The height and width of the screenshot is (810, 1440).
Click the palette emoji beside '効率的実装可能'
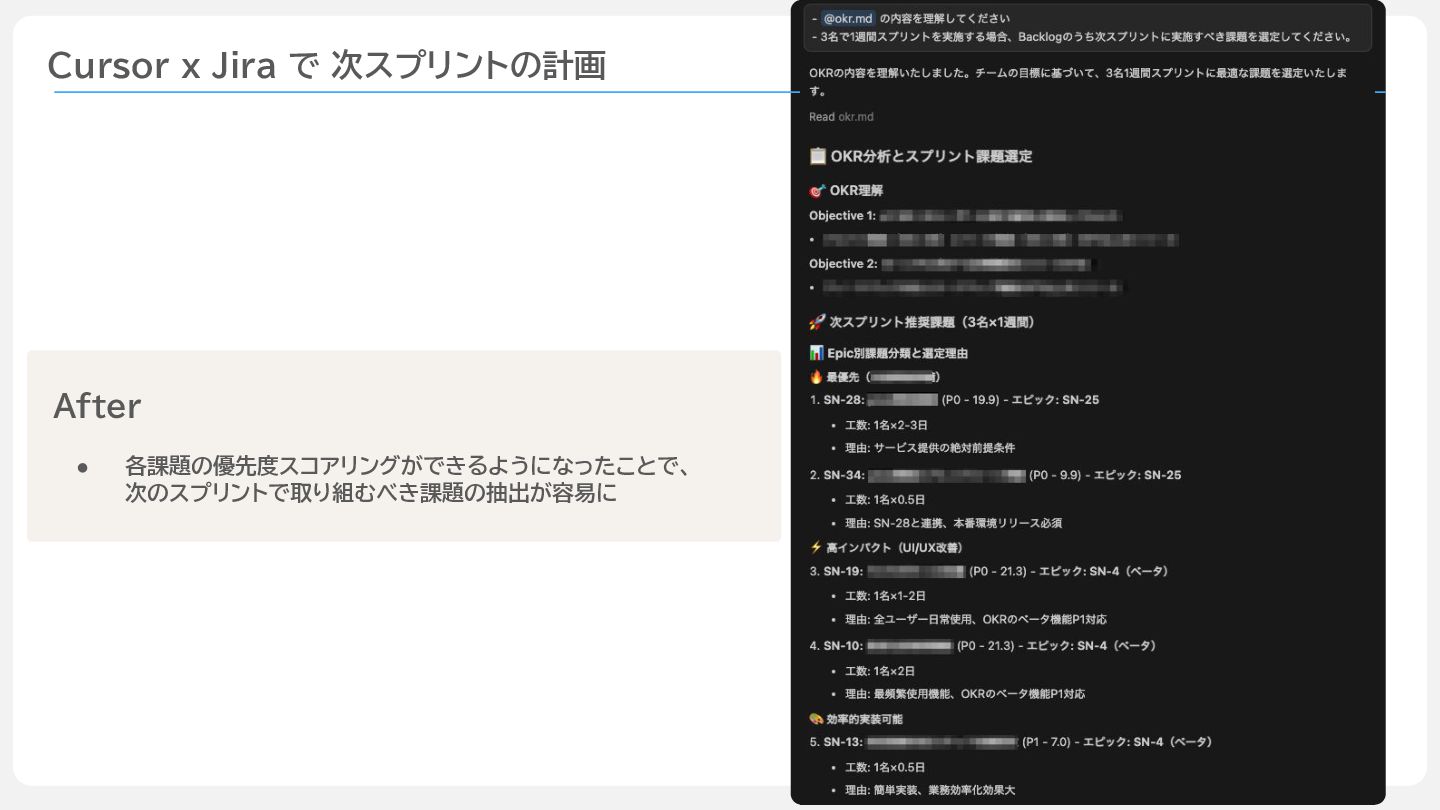point(816,718)
